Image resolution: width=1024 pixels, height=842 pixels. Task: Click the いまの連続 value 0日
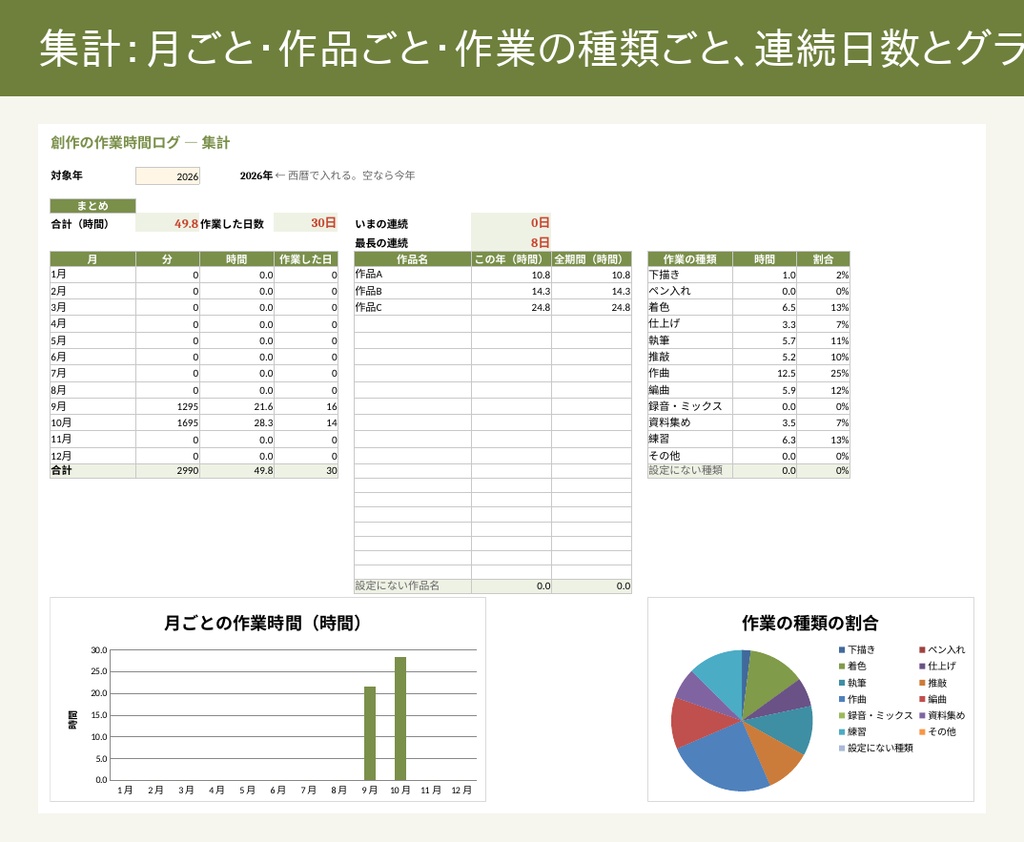(x=511, y=223)
